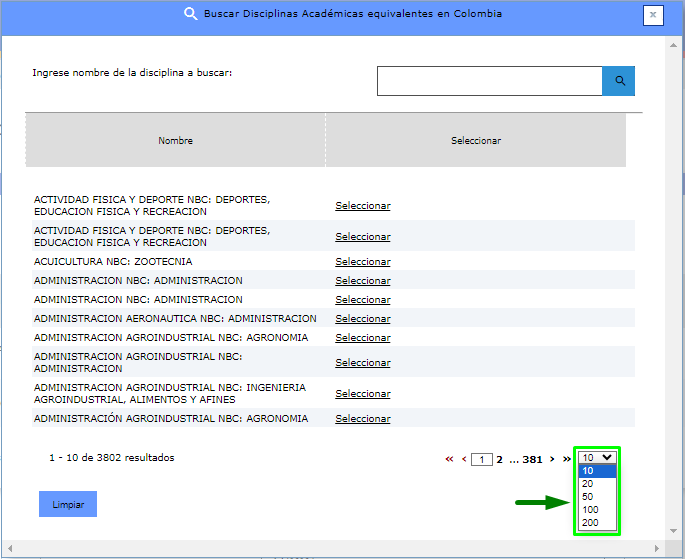Select ADMINISTRACION AERONAUTICA discipline

point(362,319)
